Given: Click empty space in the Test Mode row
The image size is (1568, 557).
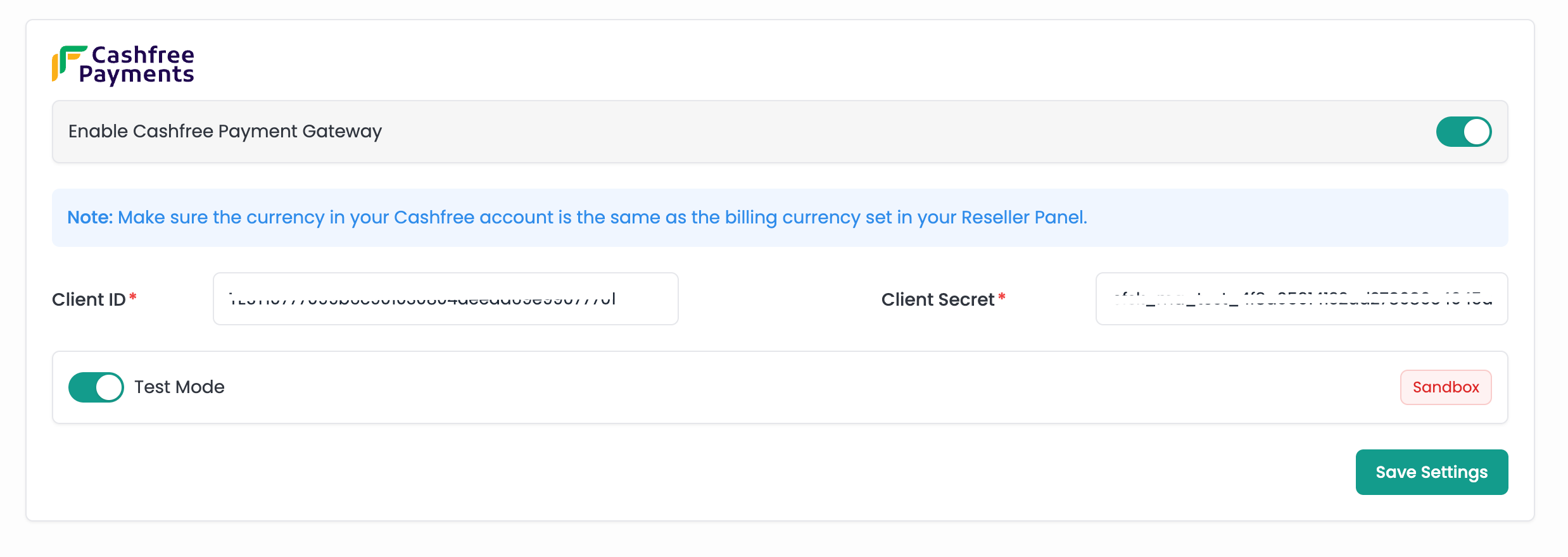Looking at the screenshot, I should 760,387.
